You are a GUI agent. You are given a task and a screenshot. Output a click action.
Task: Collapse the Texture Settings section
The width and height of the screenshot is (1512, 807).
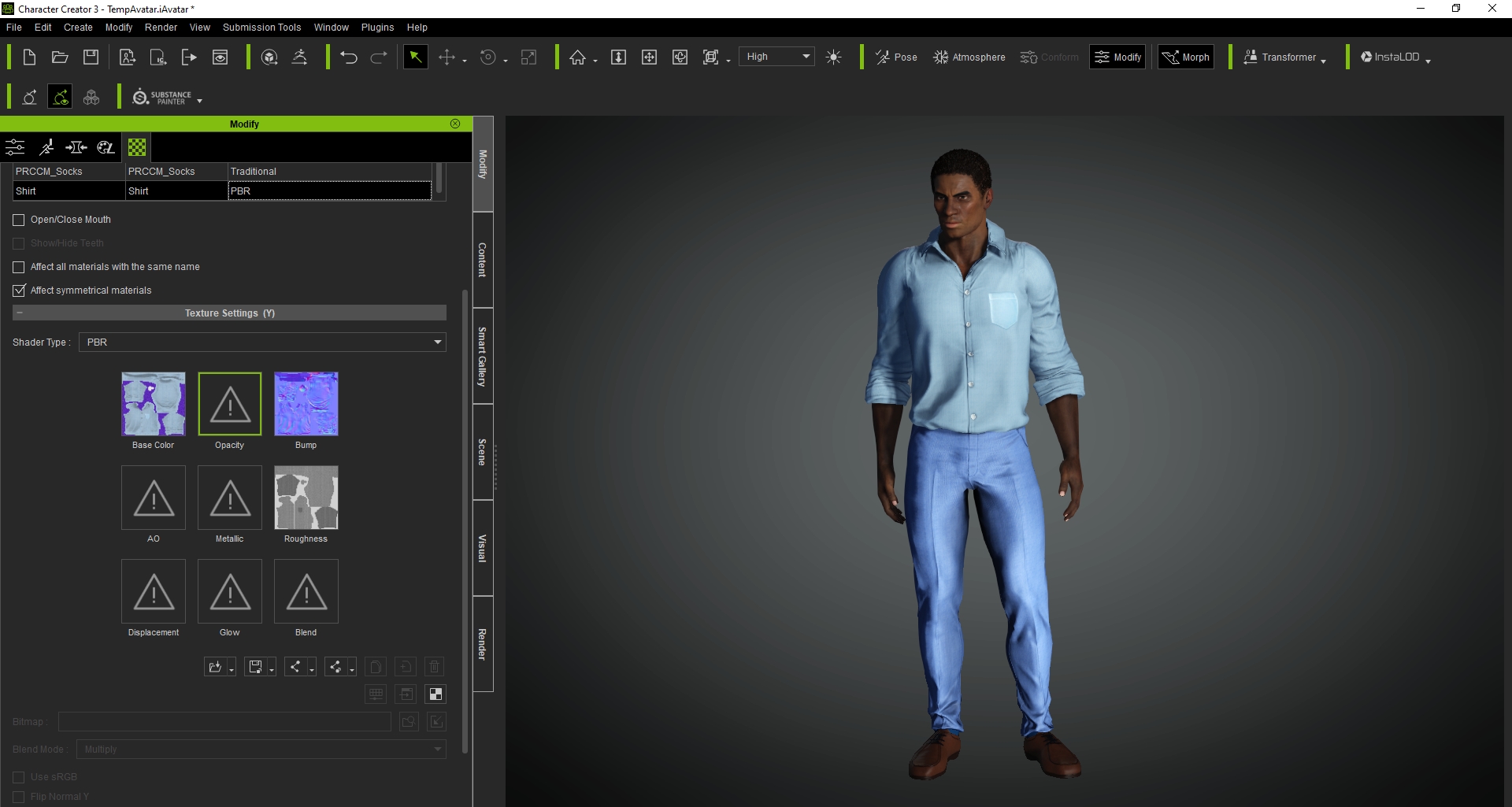pyautogui.click(x=20, y=313)
